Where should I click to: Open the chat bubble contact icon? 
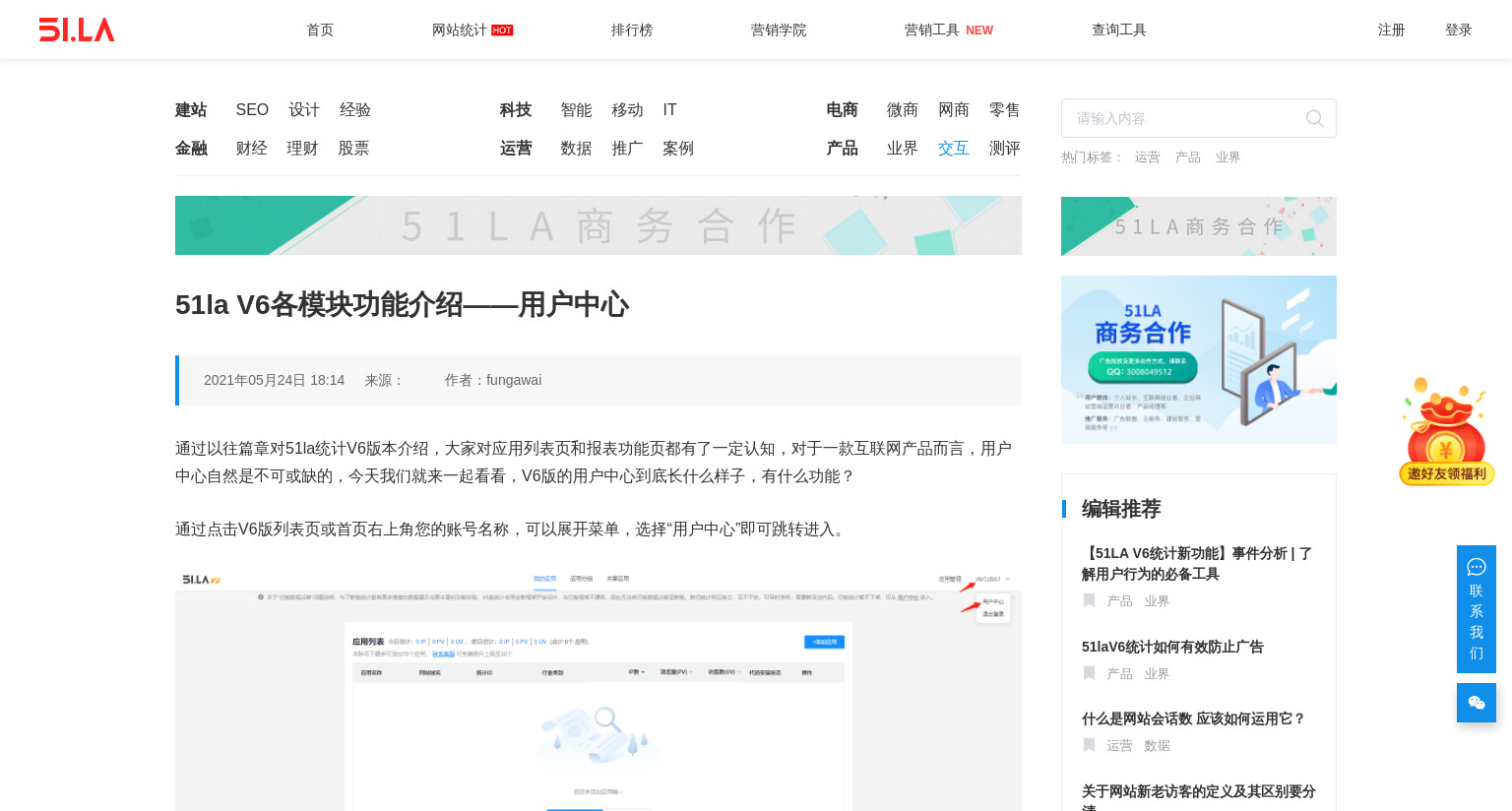pyautogui.click(x=1476, y=567)
